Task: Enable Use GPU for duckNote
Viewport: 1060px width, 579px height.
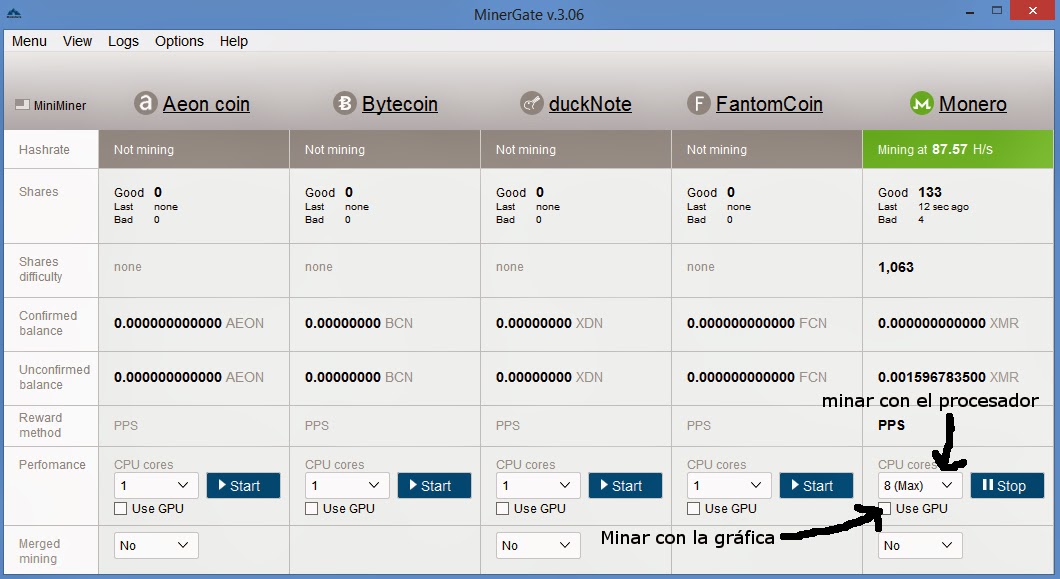Action: (x=502, y=509)
